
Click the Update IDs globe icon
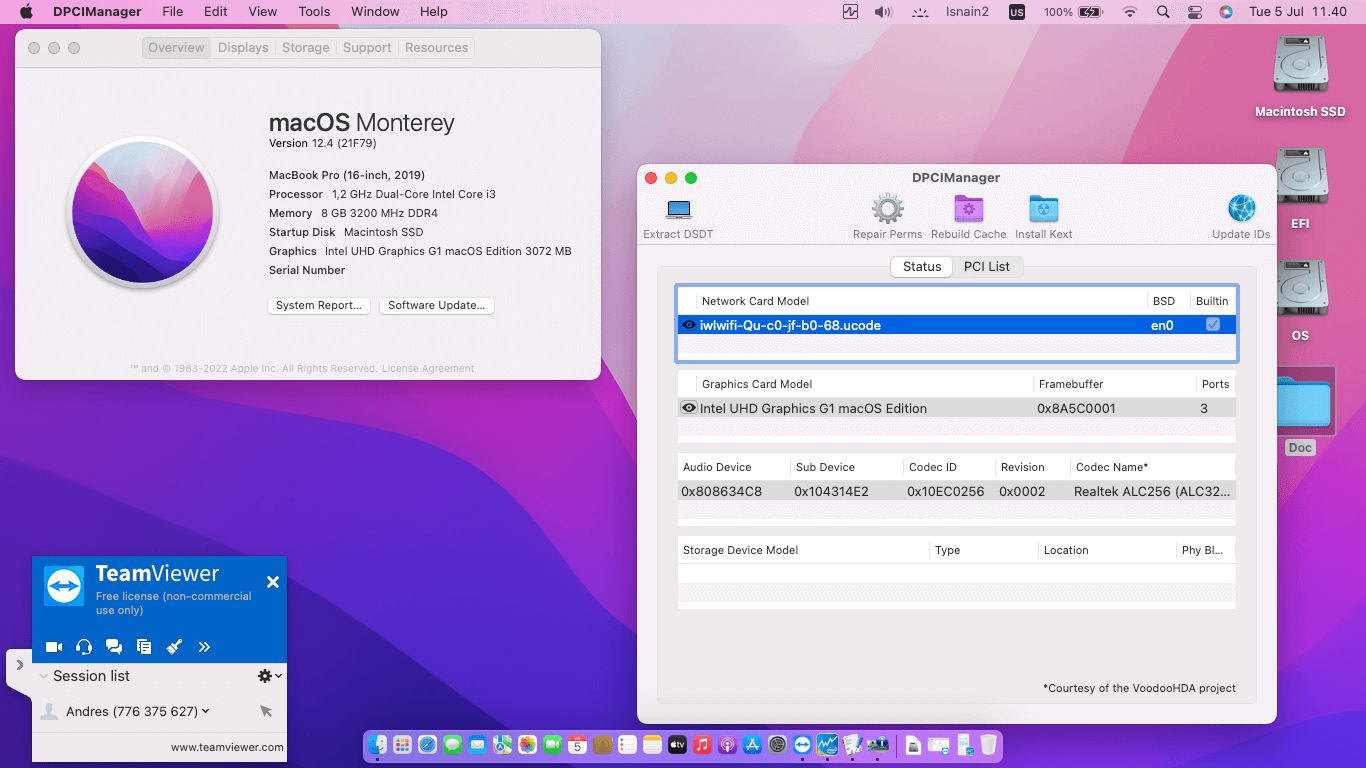pyautogui.click(x=1241, y=207)
